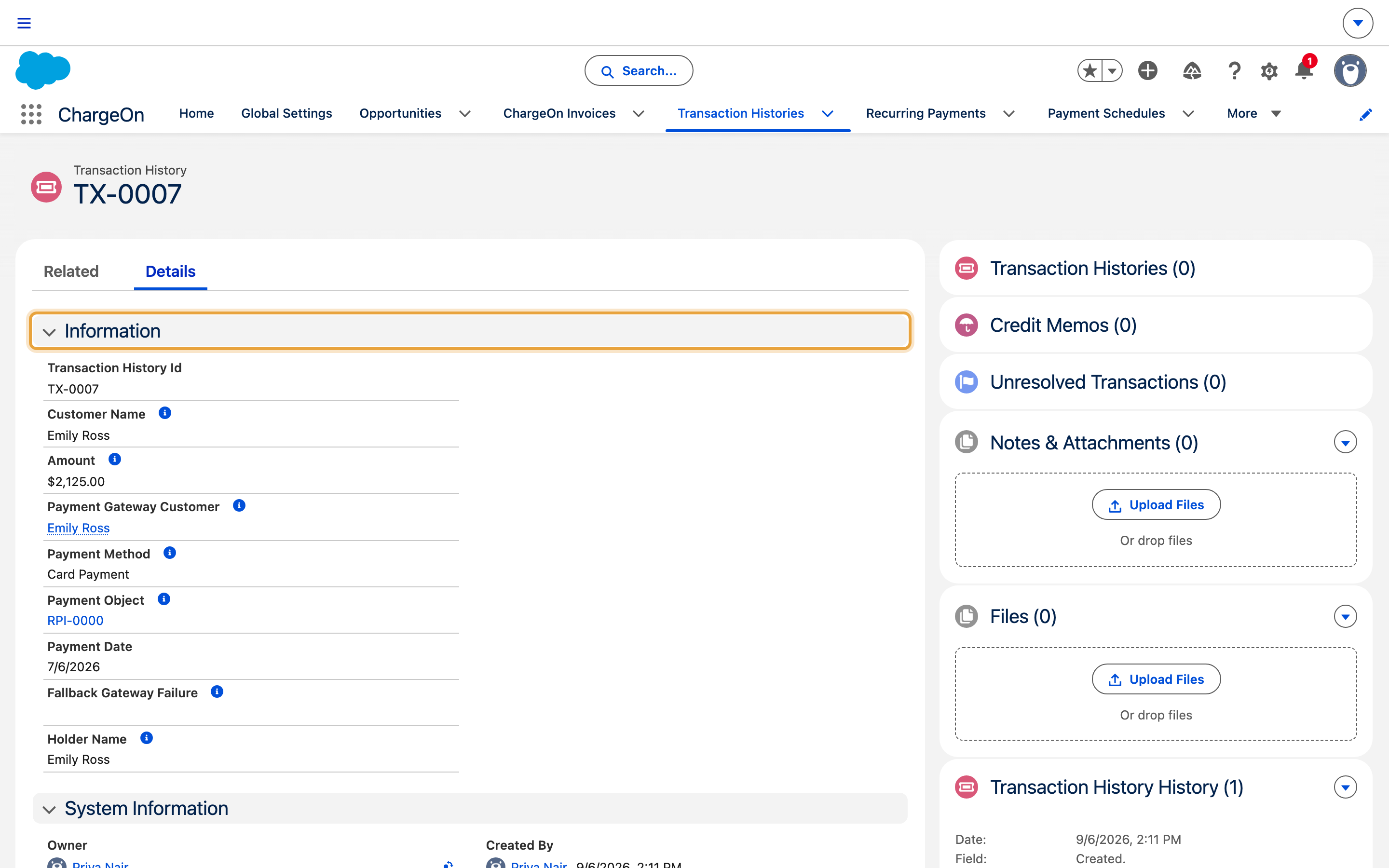Open the Notifications bell
Screen dimensions: 1389x868
pyautogui.click(x=1304, y=70)
